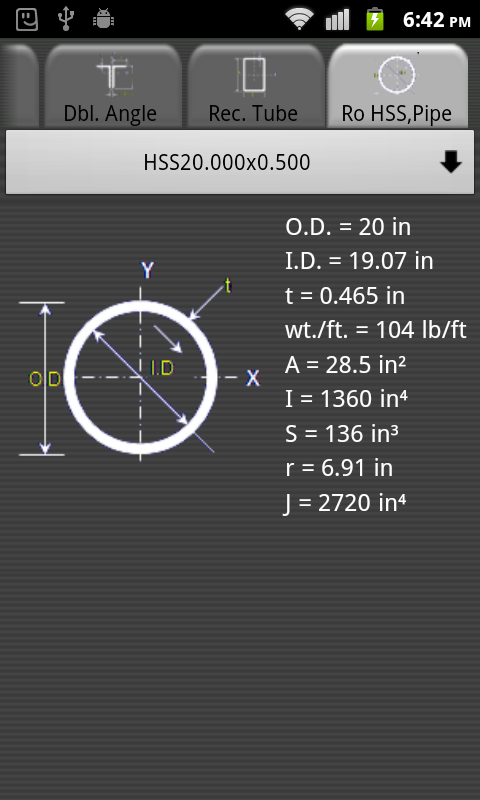The width and height of the screenshot is (480, 800).
Task: Tap the I = 1360 in⁴ value
Action: [x=346, y=399]
